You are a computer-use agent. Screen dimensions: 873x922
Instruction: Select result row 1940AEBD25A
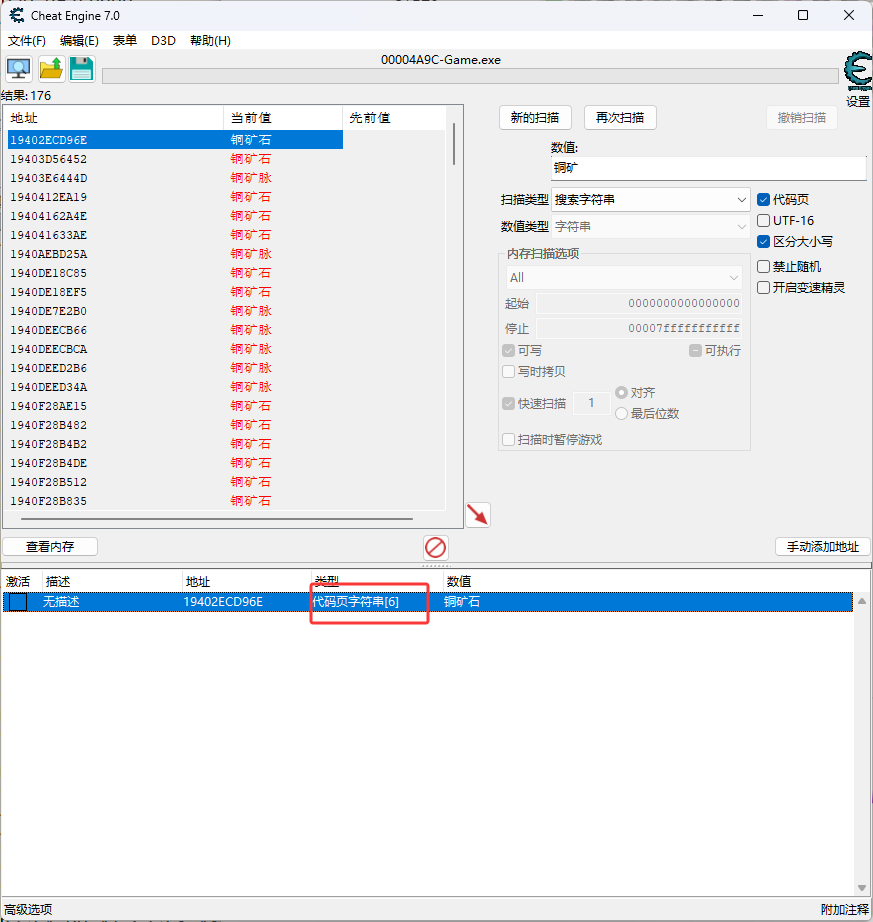(175, 254)
